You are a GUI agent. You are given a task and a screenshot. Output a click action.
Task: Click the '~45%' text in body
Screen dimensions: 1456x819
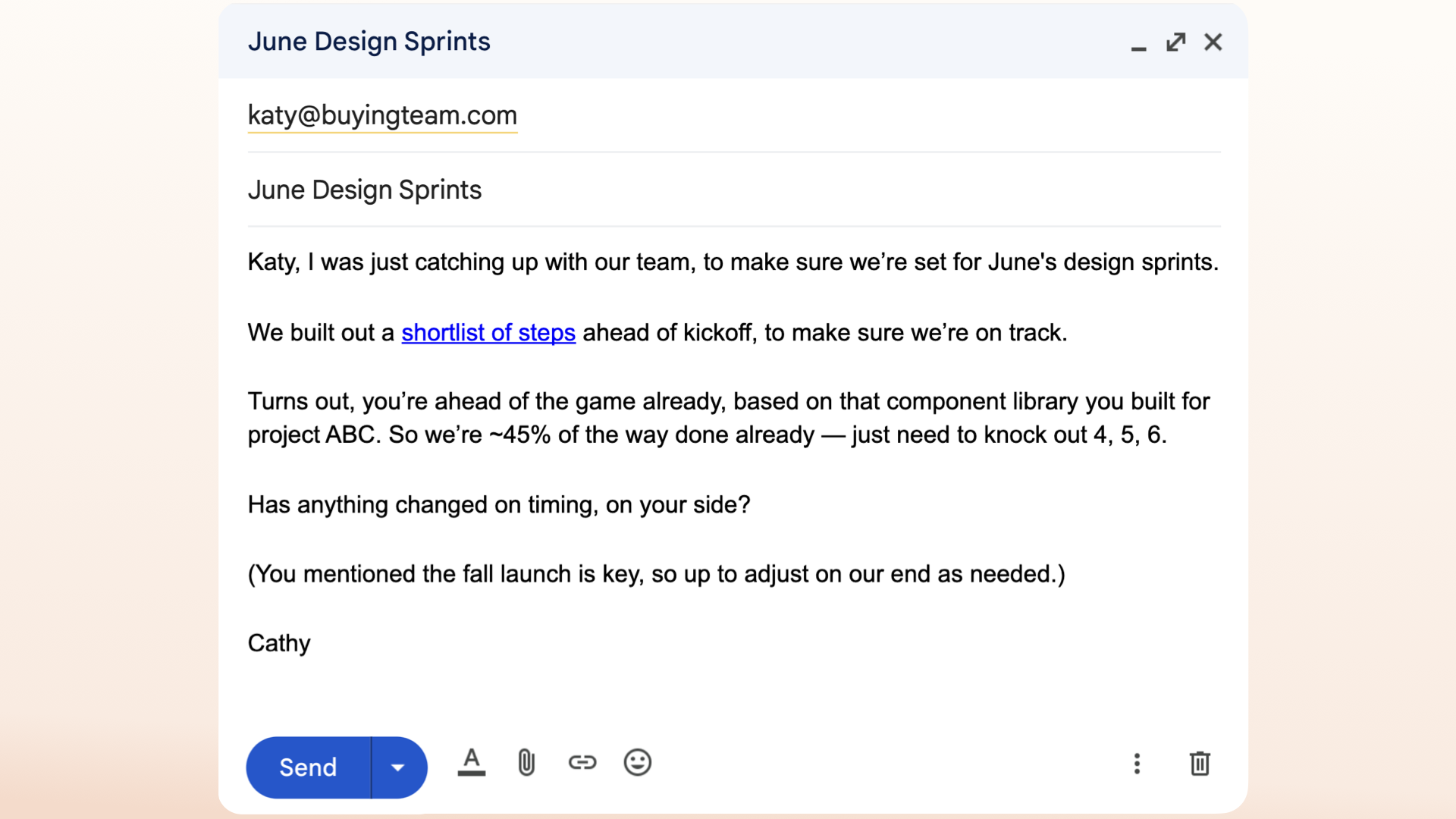coord(519,435)
